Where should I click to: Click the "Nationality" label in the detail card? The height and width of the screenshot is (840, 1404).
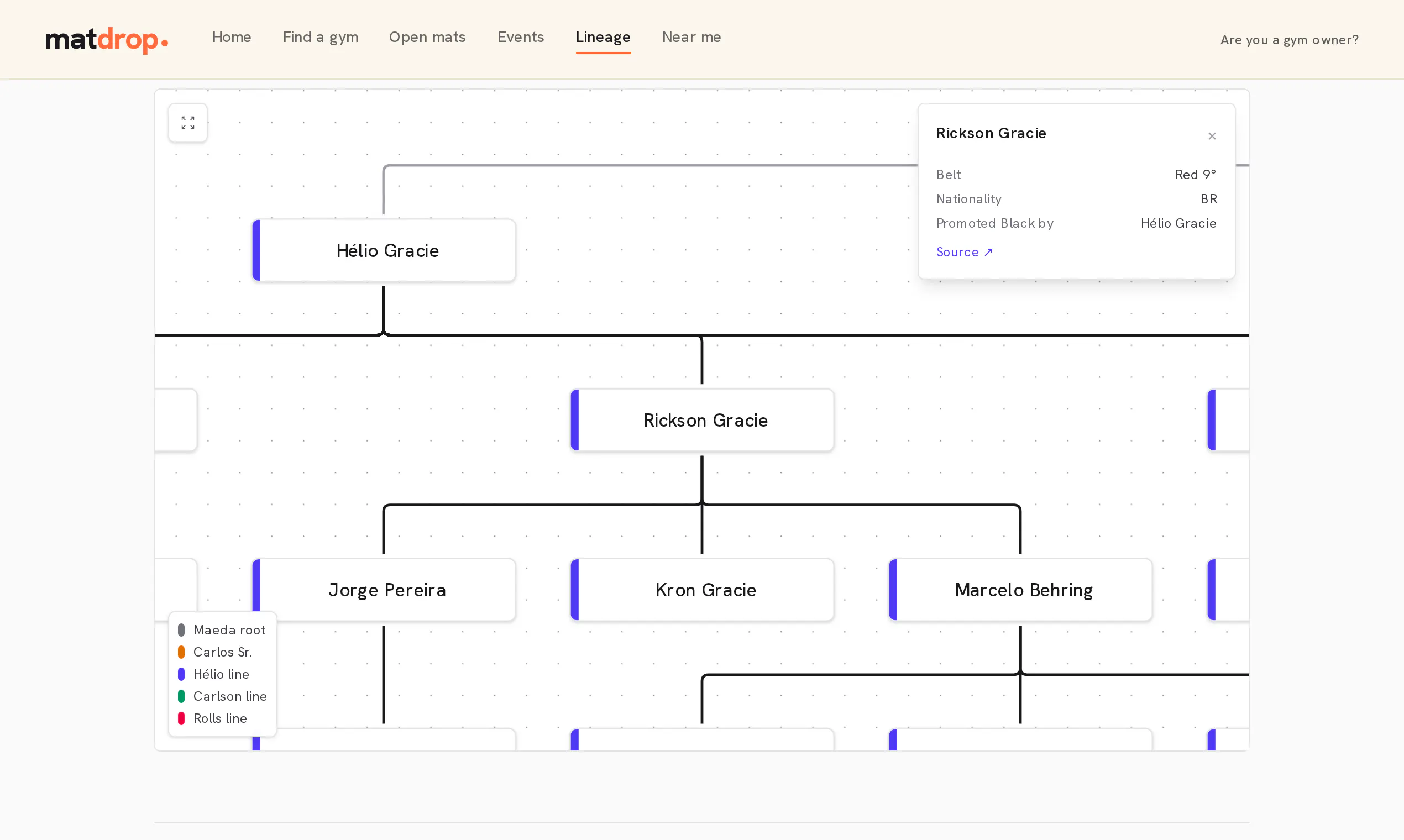pyautogui.click(x=969, y=200)
